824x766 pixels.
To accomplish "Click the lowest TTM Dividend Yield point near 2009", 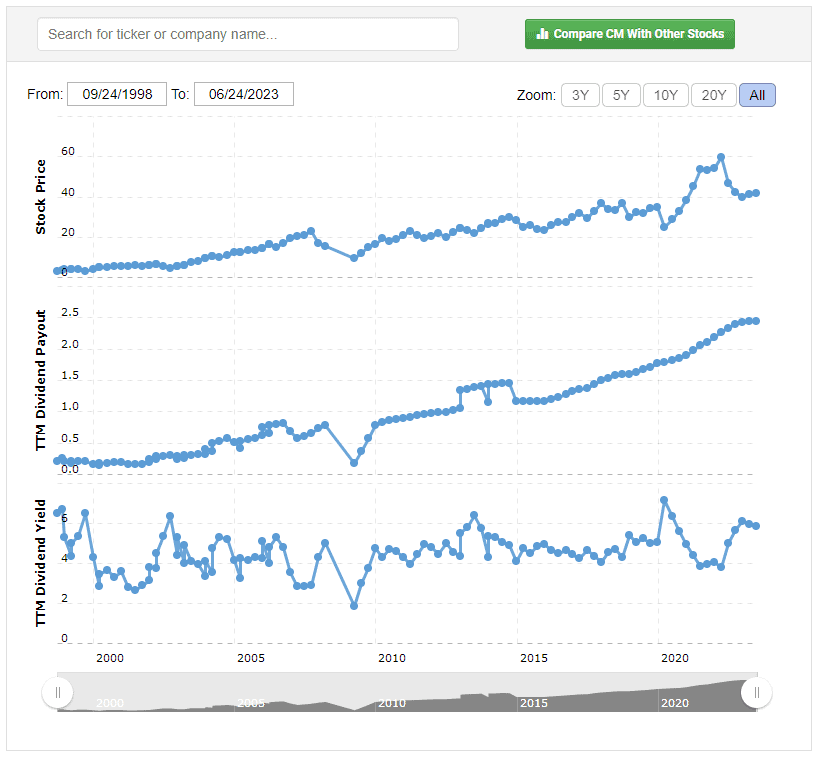I will (354, 606).
